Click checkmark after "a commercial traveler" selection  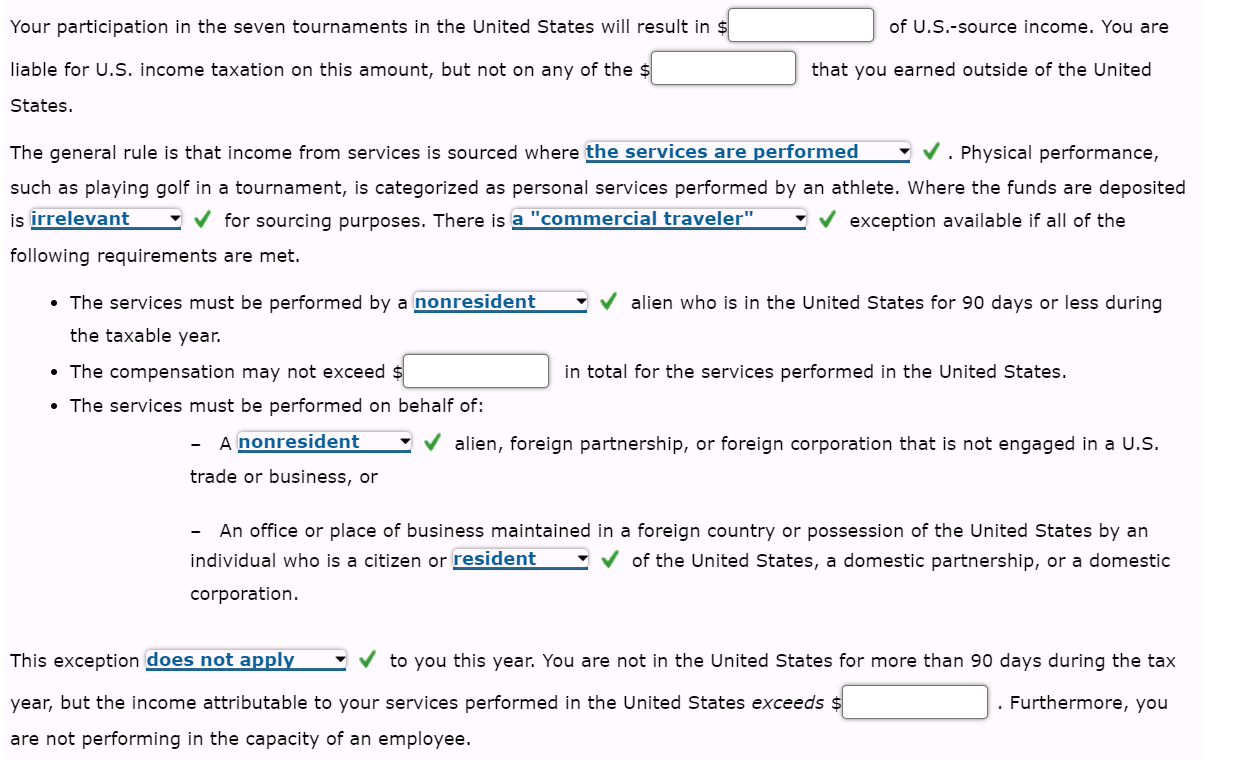[x=827, y=219]
